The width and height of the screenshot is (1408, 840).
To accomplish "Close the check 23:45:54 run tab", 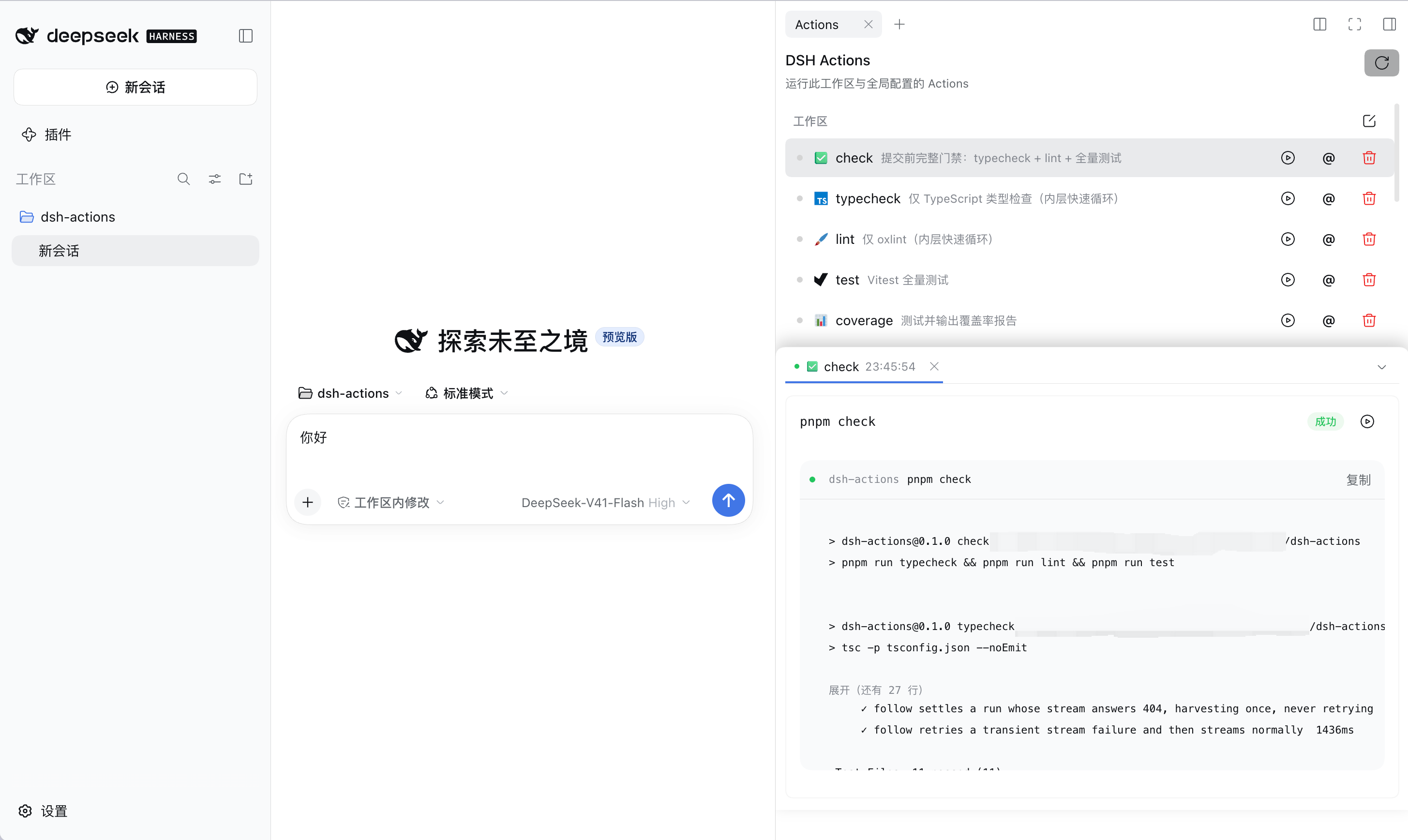I will (x=934, y=367).
